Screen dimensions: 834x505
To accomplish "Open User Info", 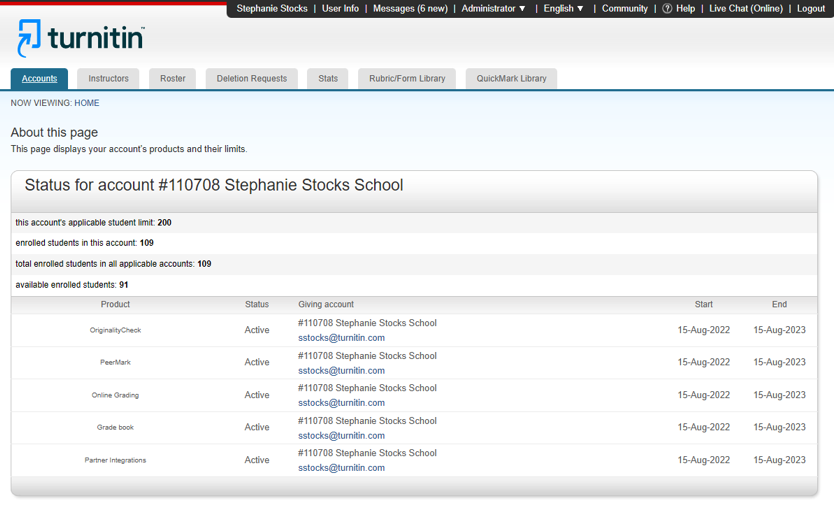I will (x=340, y=9).
